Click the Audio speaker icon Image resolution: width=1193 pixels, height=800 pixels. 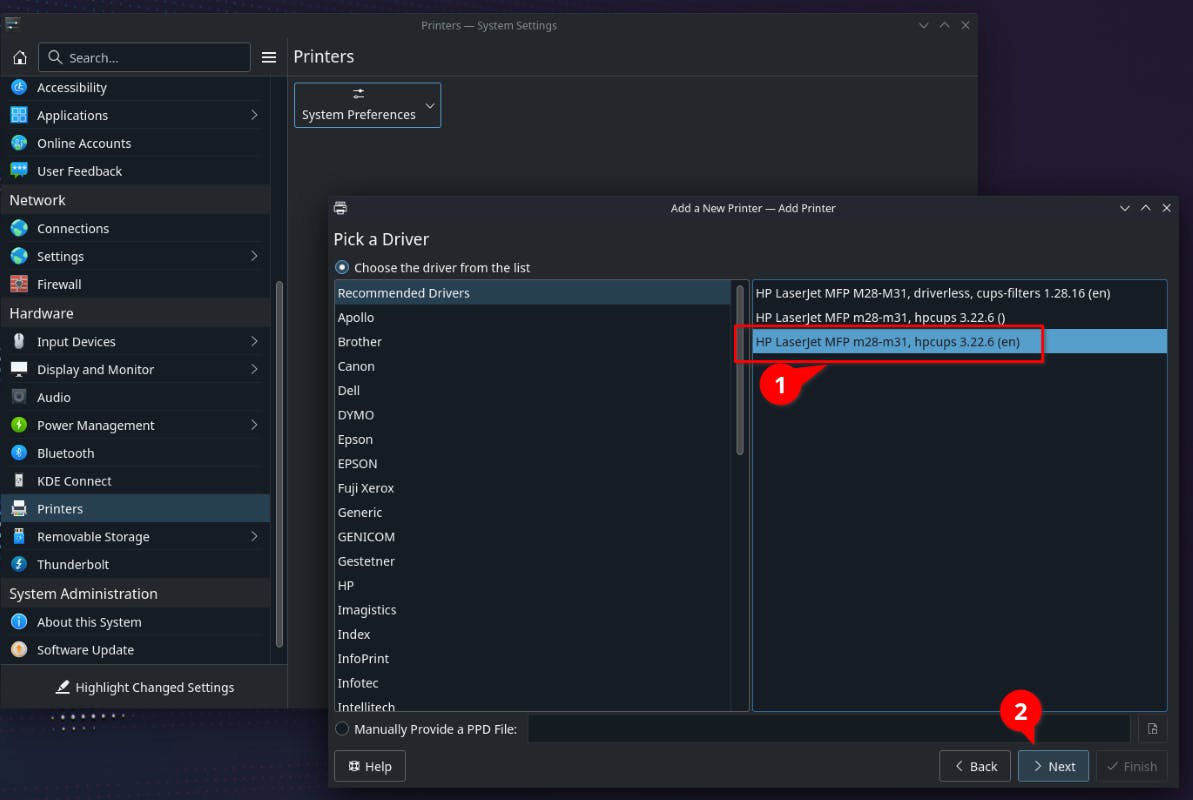pos(19,397)
